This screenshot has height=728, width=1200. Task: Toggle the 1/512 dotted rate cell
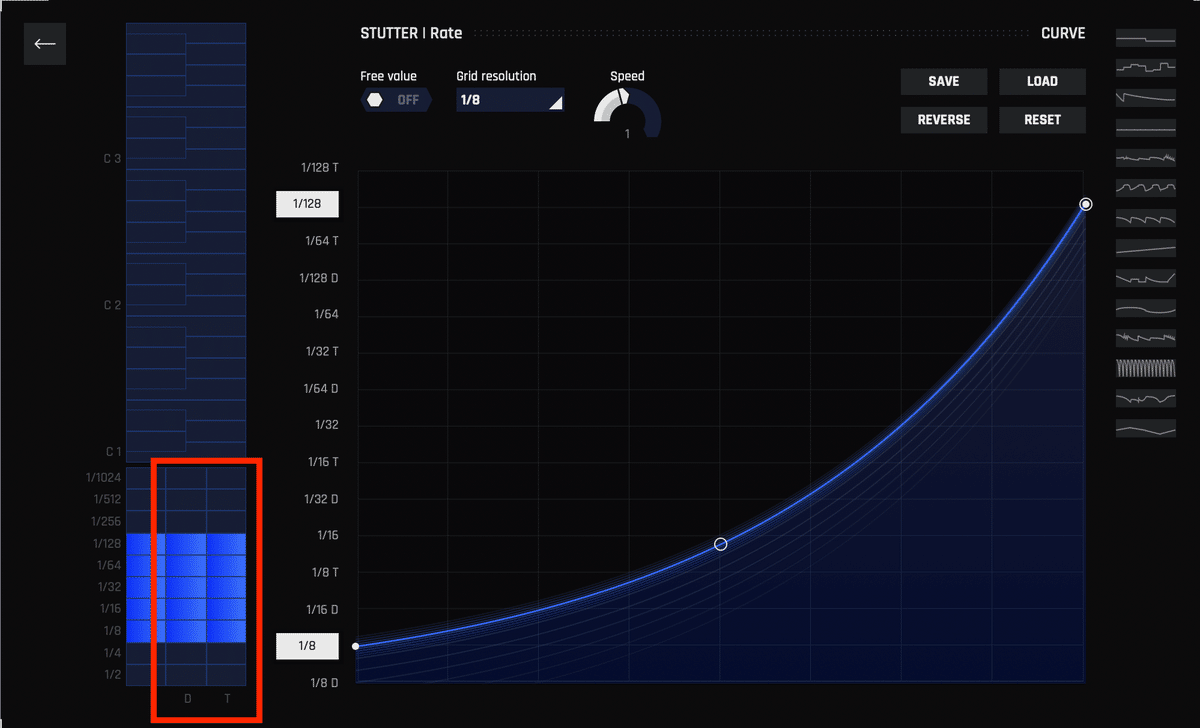(186, 500)
